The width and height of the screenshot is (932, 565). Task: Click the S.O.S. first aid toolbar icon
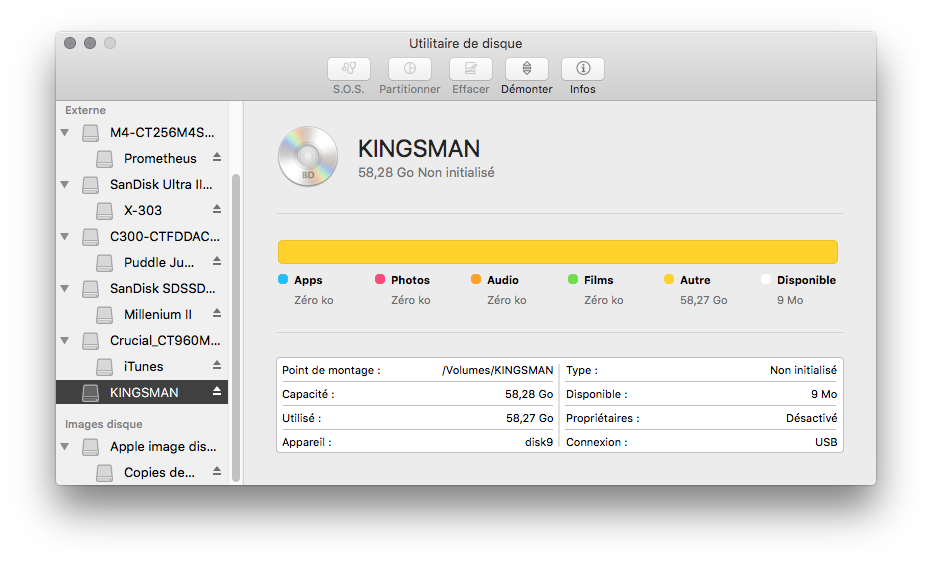pyautogui.click(x=349, y=69)
